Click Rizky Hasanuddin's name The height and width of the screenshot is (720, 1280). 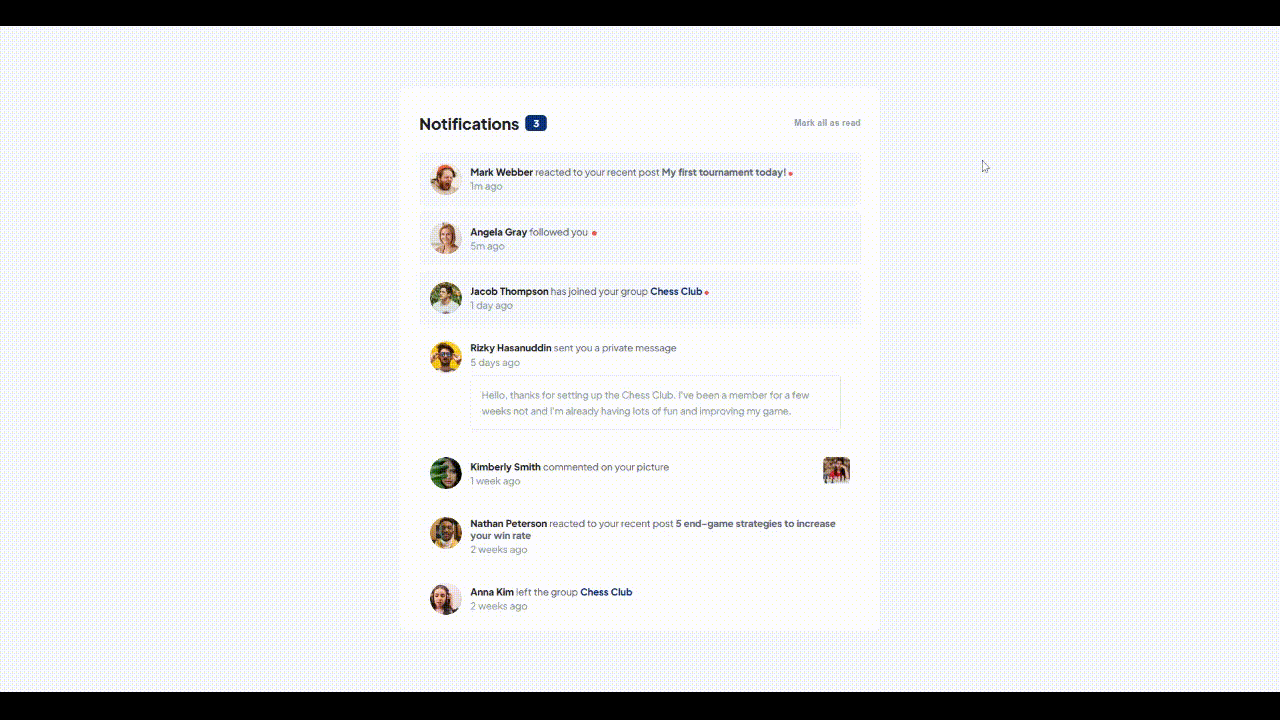pos(511,347)
